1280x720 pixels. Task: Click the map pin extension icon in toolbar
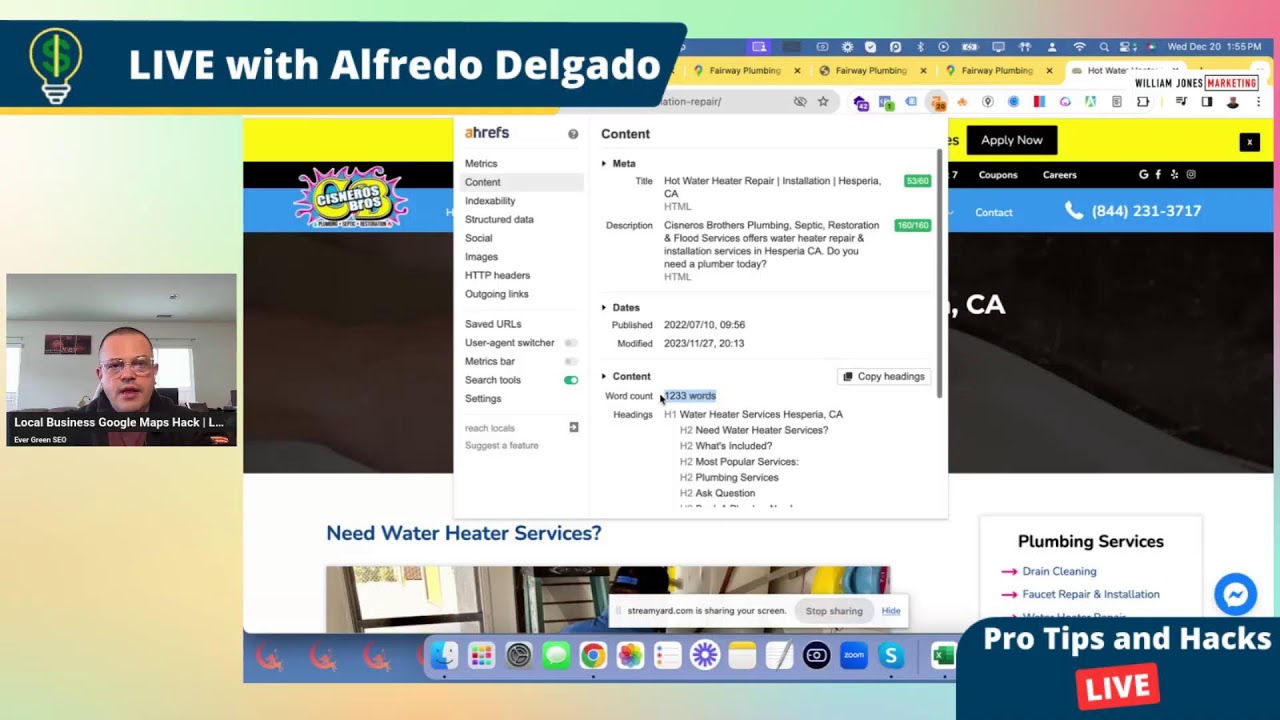coord(988,102)
